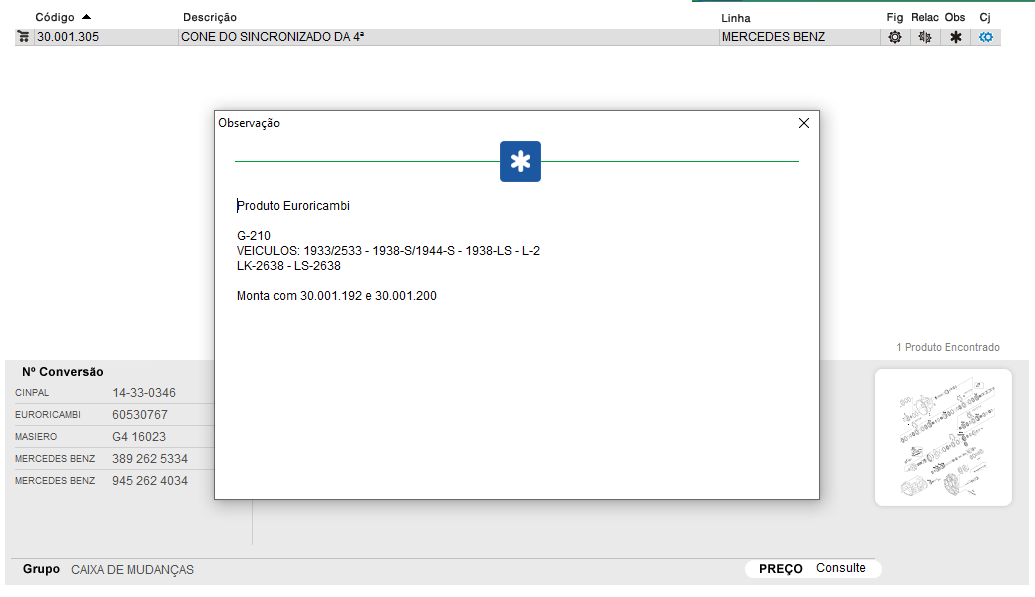1035x597 pixels.
Task: Close the Observação dialog with the X
Action: pos(803,123)
